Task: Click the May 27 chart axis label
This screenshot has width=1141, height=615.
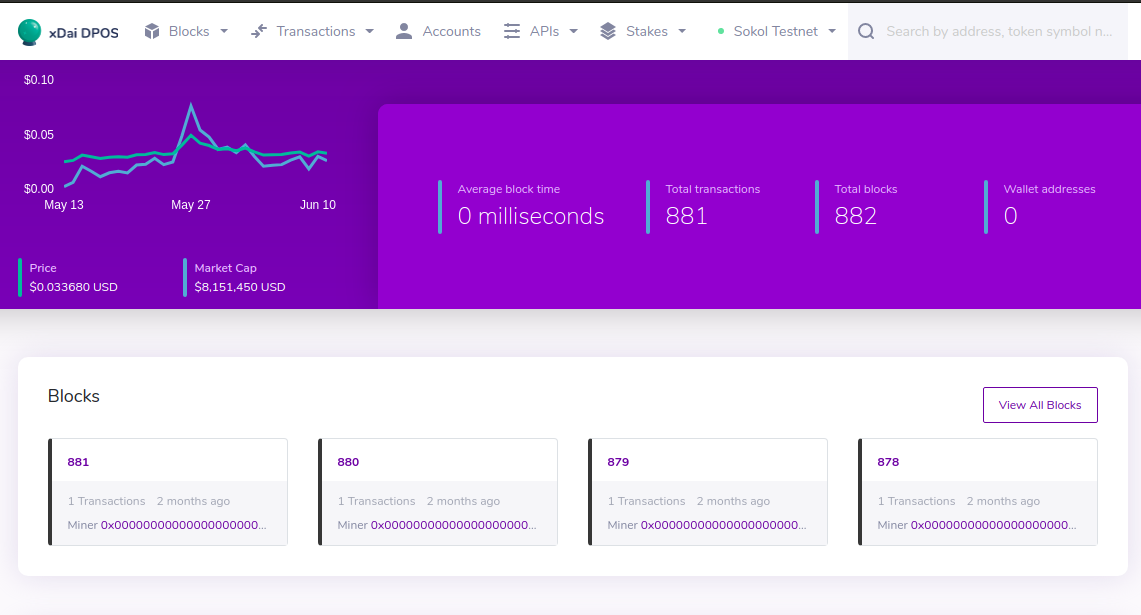Action: click(x=191, y=205)
